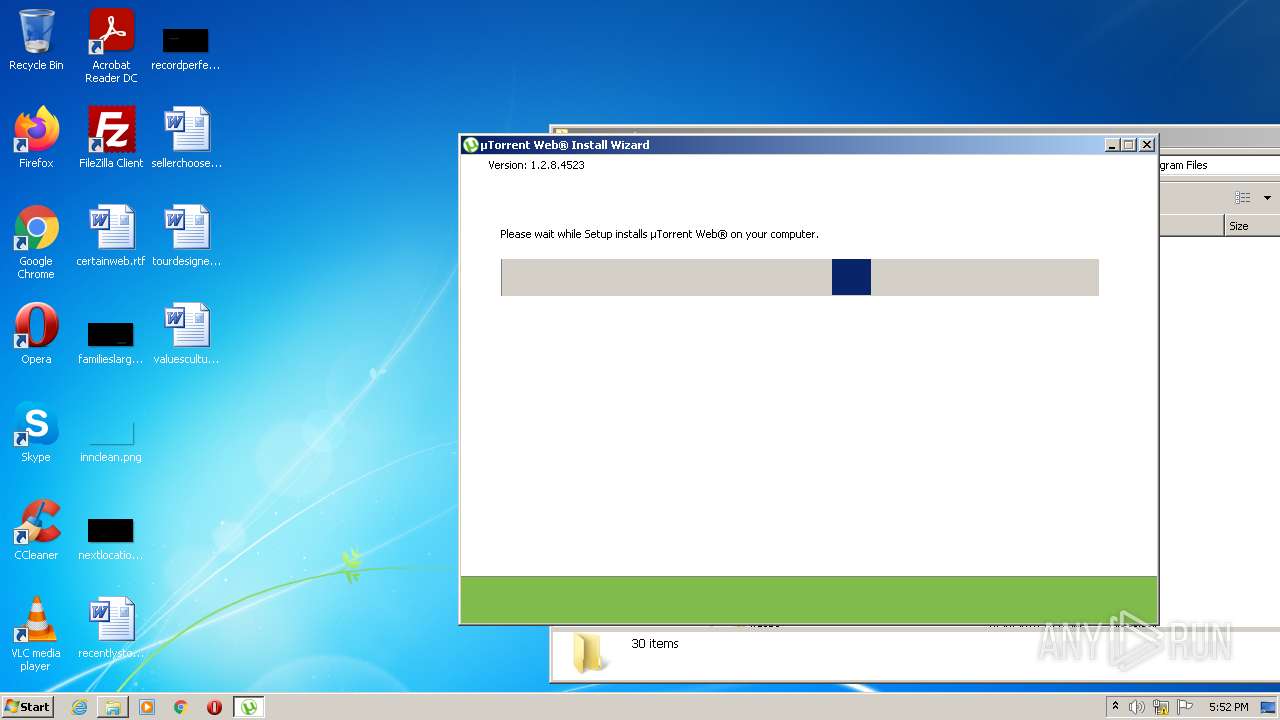Click folder icon in Explorer details pane

point(588,652)
